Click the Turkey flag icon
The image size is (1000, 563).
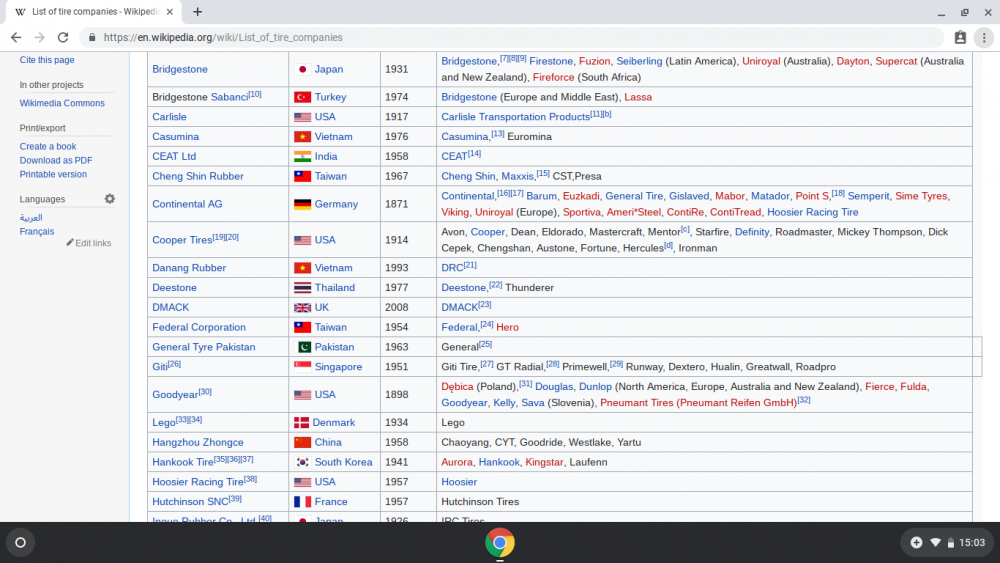[302, 97]
